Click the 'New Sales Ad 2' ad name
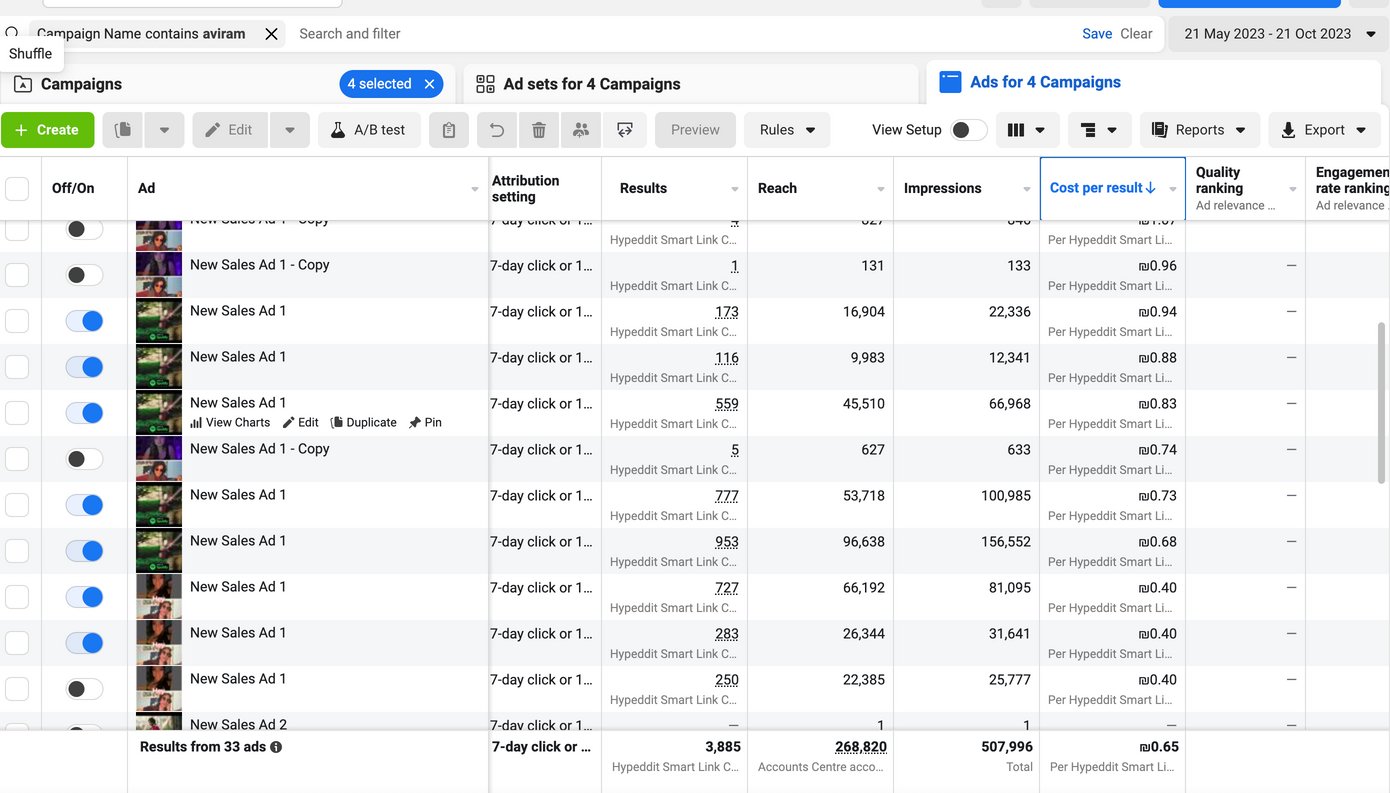 click(x=238, y=724)
